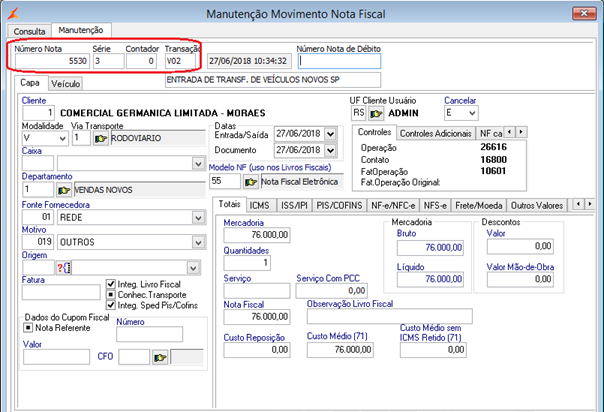Click the Série input field
This screenshot has width=604, height=412.
[109, 61]
